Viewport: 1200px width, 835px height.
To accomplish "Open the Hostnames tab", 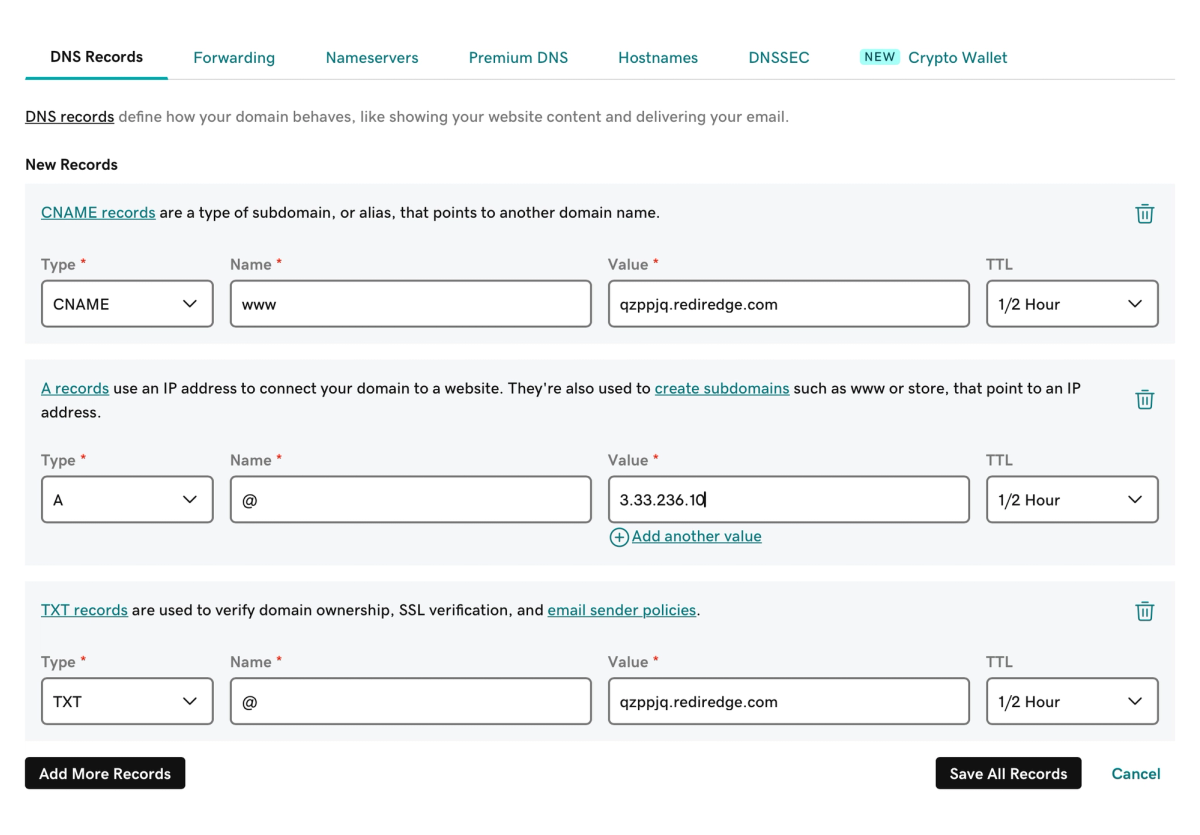I will pyautogui.click(x=658, y=58).
